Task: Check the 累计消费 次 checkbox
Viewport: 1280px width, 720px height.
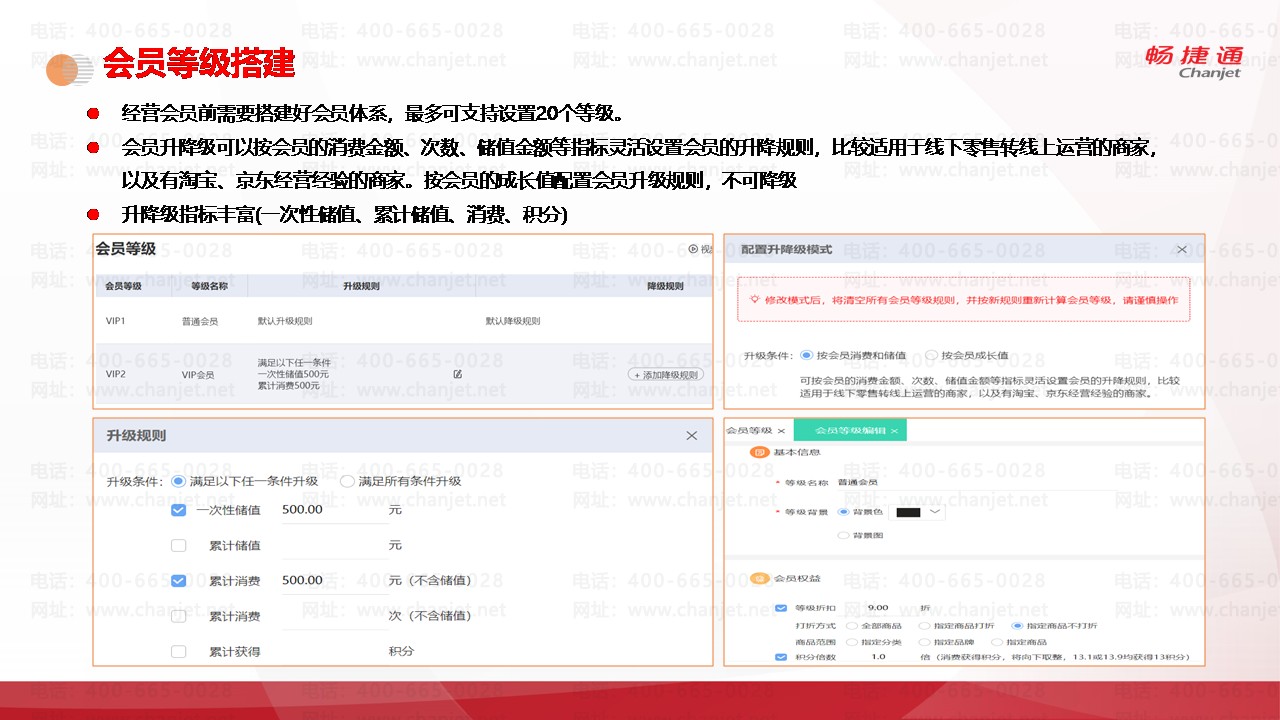Action: click(x=178, y=616)
